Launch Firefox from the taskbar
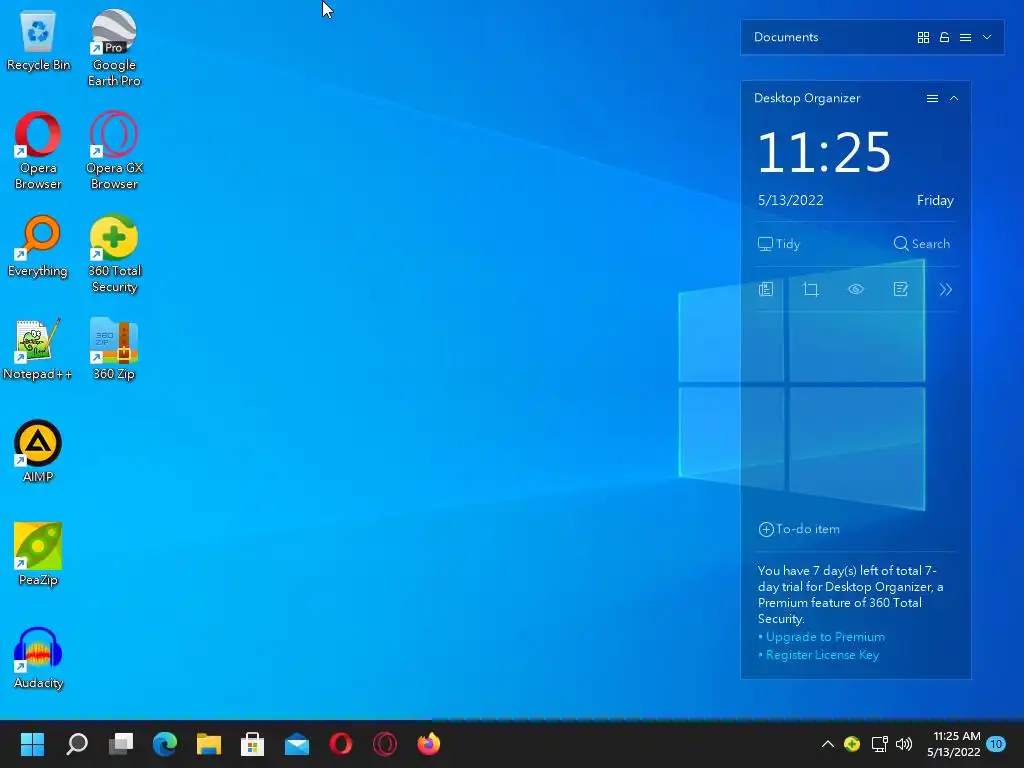 click(x=428, y=744)
